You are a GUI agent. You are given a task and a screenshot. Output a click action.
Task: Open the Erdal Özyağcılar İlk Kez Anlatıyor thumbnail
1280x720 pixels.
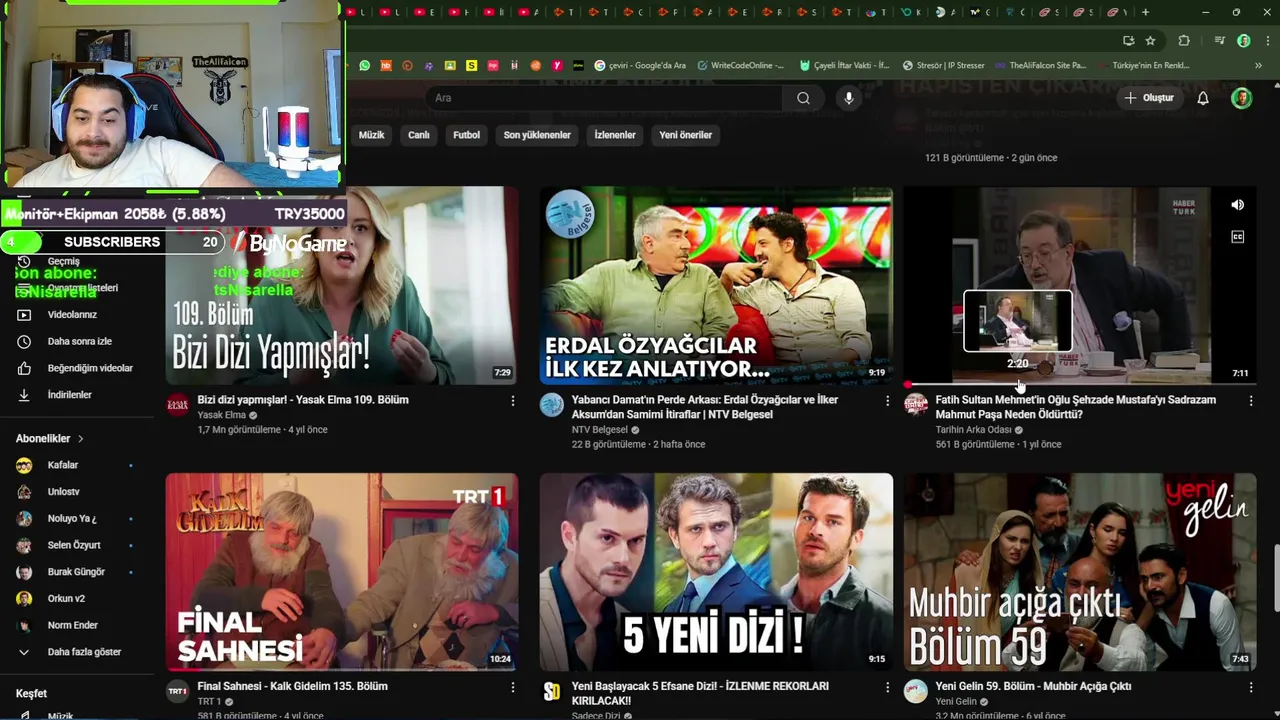pos(716,285)
